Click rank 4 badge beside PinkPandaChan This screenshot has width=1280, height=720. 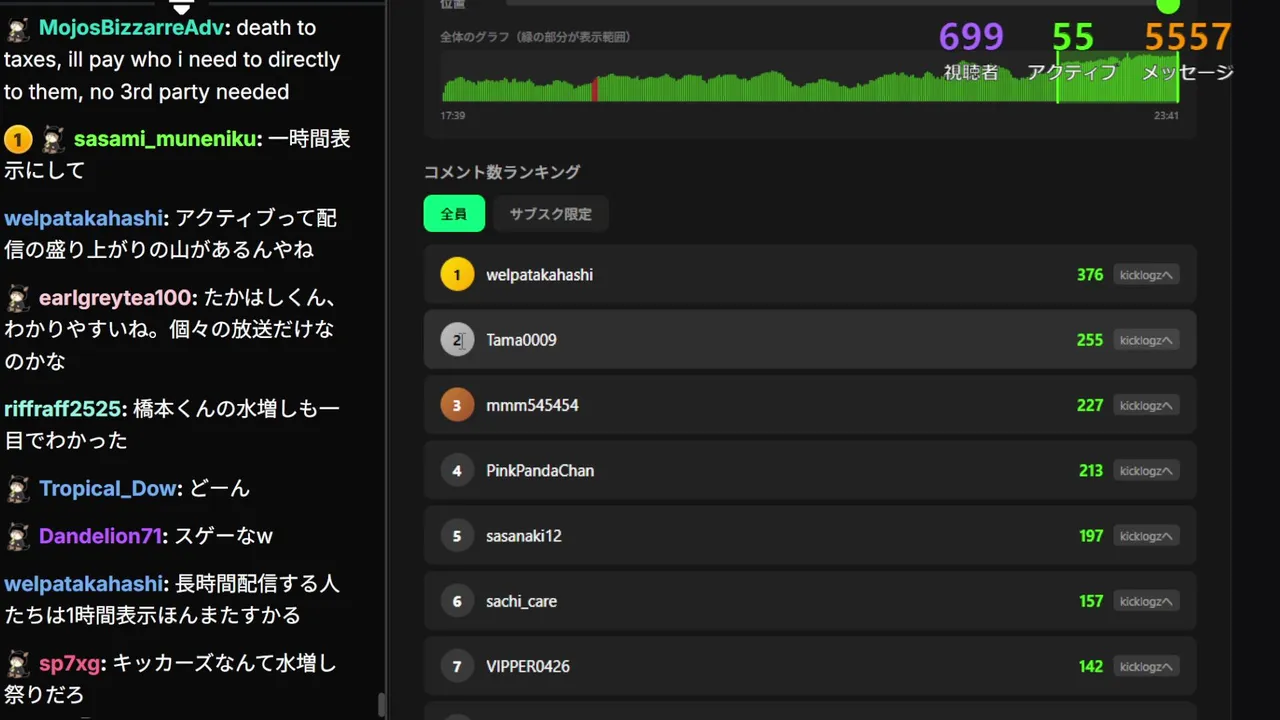[457, 471]
